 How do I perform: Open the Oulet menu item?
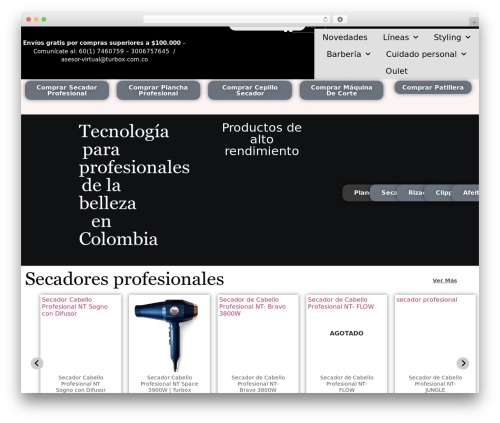tap(396, 71)
